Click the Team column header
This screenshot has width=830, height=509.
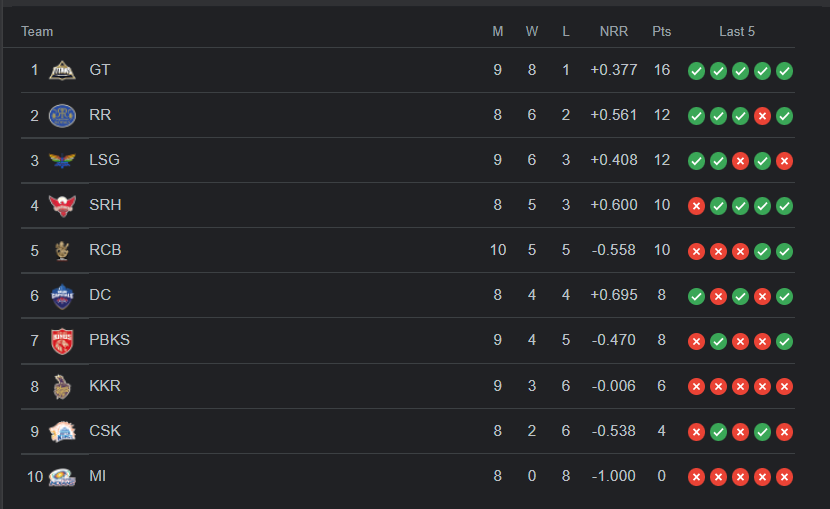point(37,31)
